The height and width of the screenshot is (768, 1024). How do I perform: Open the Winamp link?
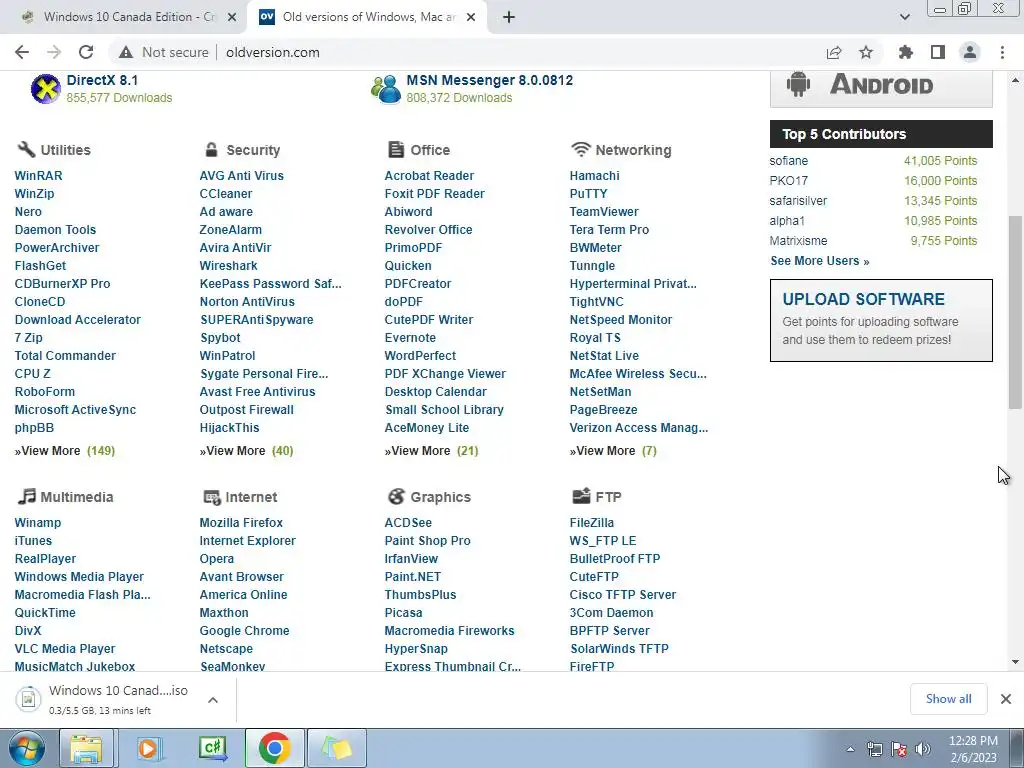38,522
